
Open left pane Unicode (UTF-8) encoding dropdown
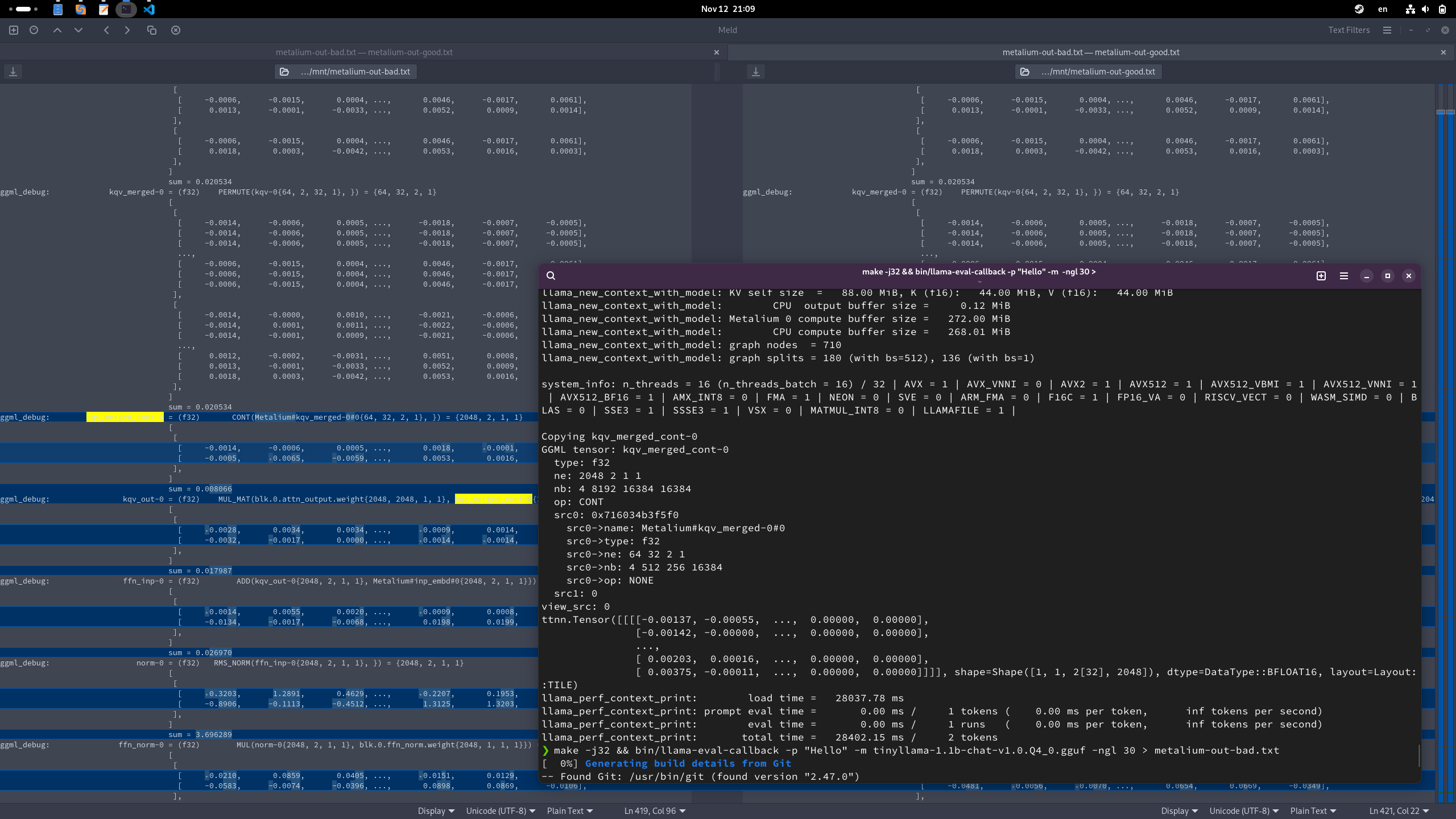[500, 811]
